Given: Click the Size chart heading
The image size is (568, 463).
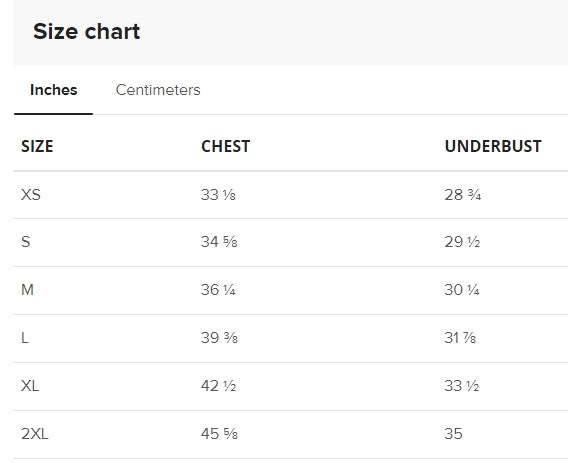Looking at the screenshot, I should tap(86, 32).
